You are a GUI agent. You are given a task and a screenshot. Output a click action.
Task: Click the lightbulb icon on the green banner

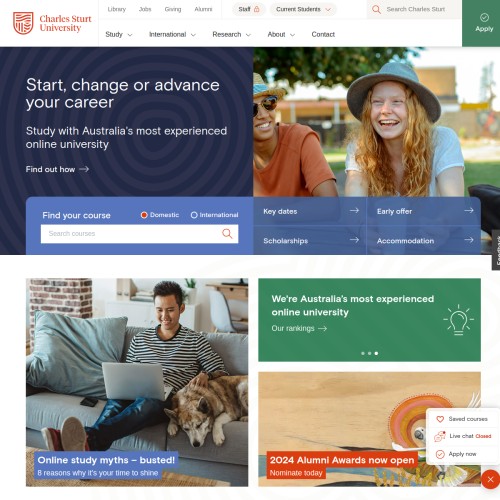point(459,320)
